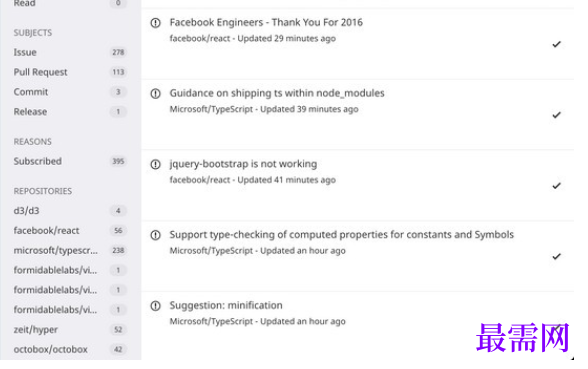Mark 'Facebook Engineers - Thank You' notification done
588x369 pixels.
click(556, 44)
